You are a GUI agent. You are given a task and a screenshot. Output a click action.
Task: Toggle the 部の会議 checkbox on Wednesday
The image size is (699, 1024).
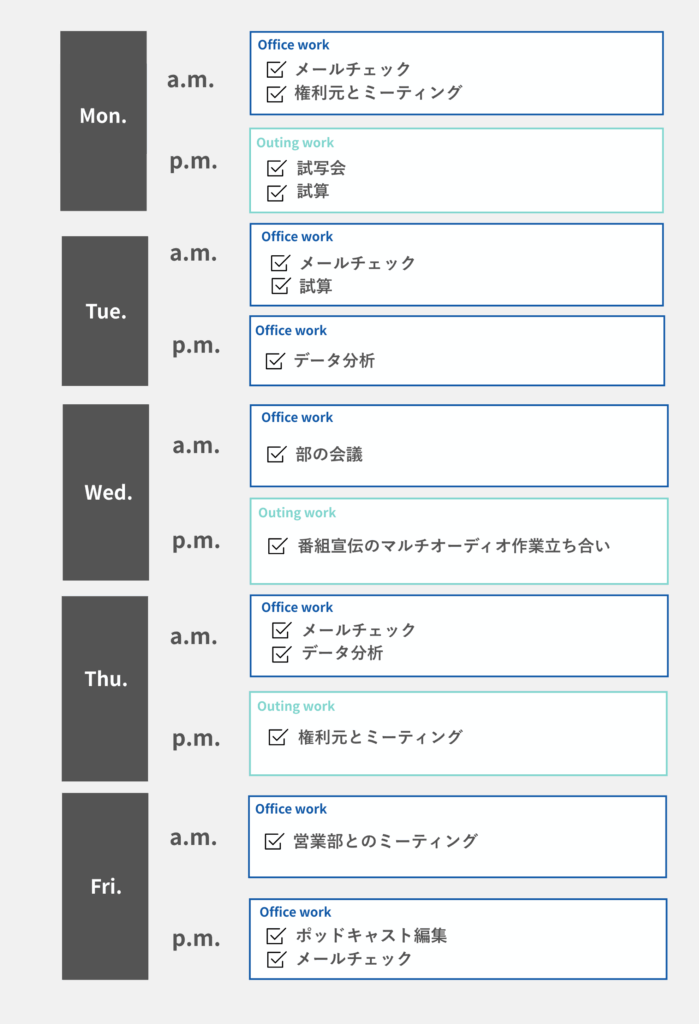point(276,455)
